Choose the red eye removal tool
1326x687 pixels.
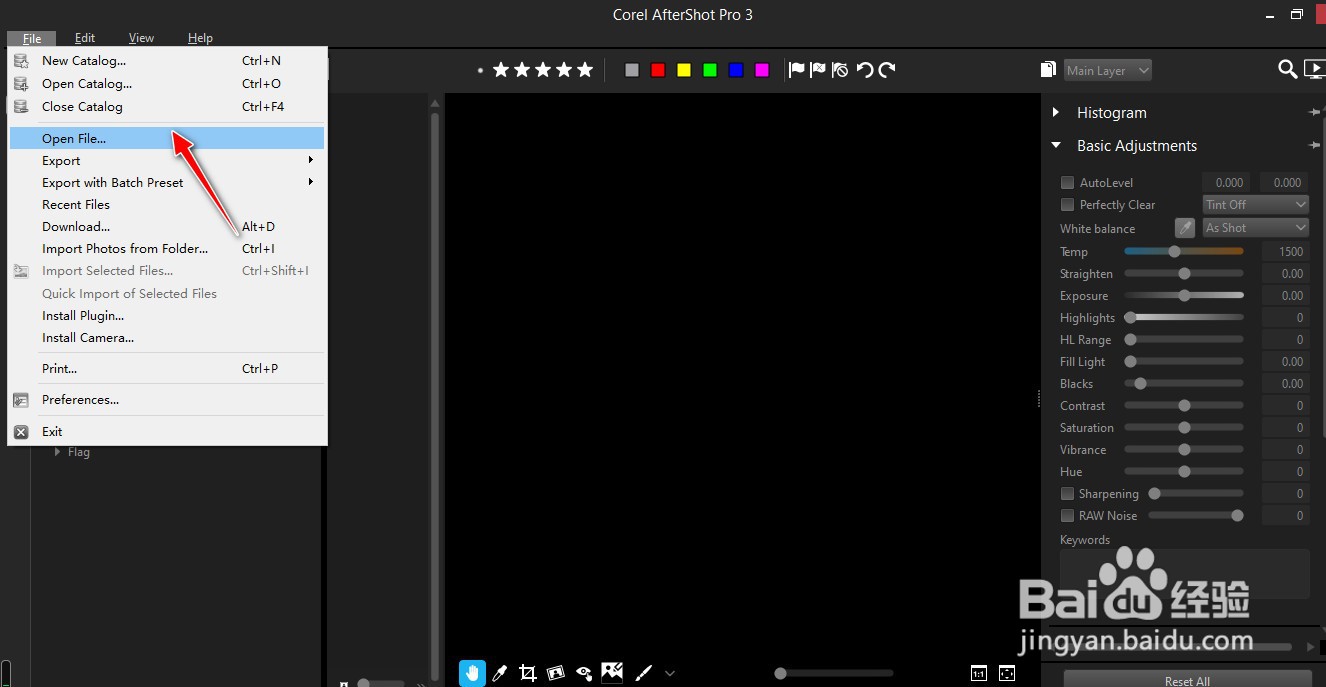(x=584, y=673)
